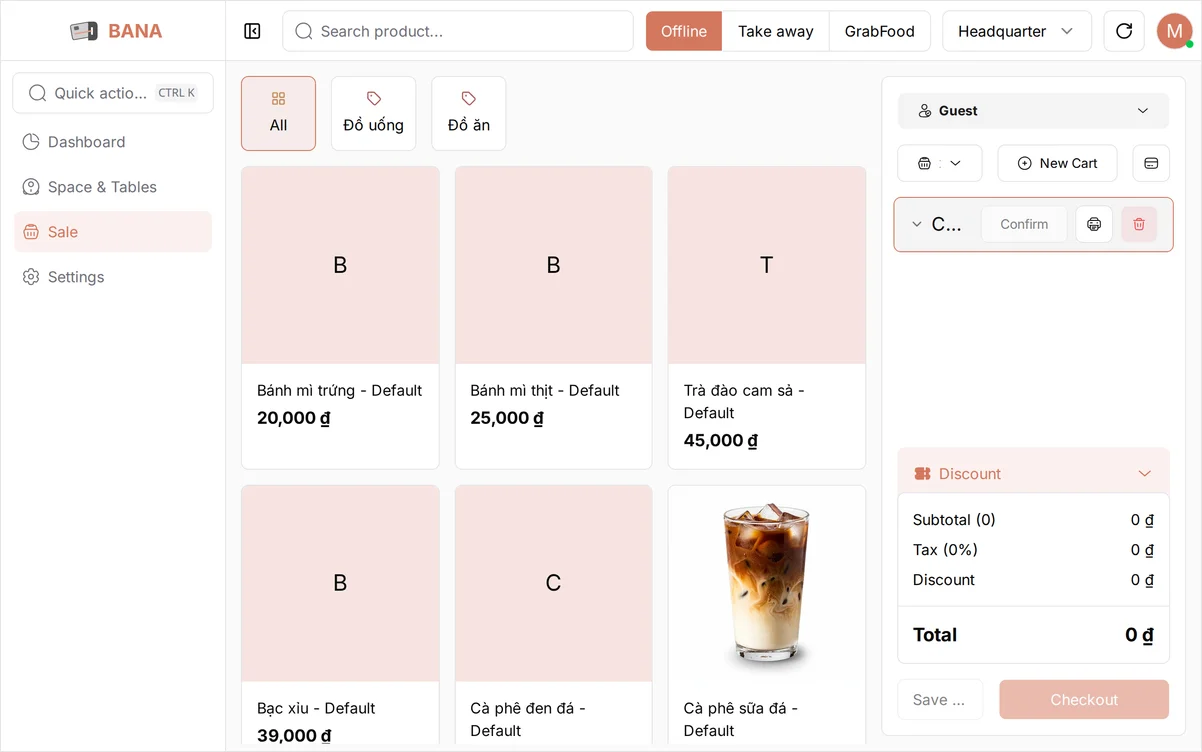Click the Discount ticket icon
The height and width of the screenshot is (752, 1202).
pos(922,474)
